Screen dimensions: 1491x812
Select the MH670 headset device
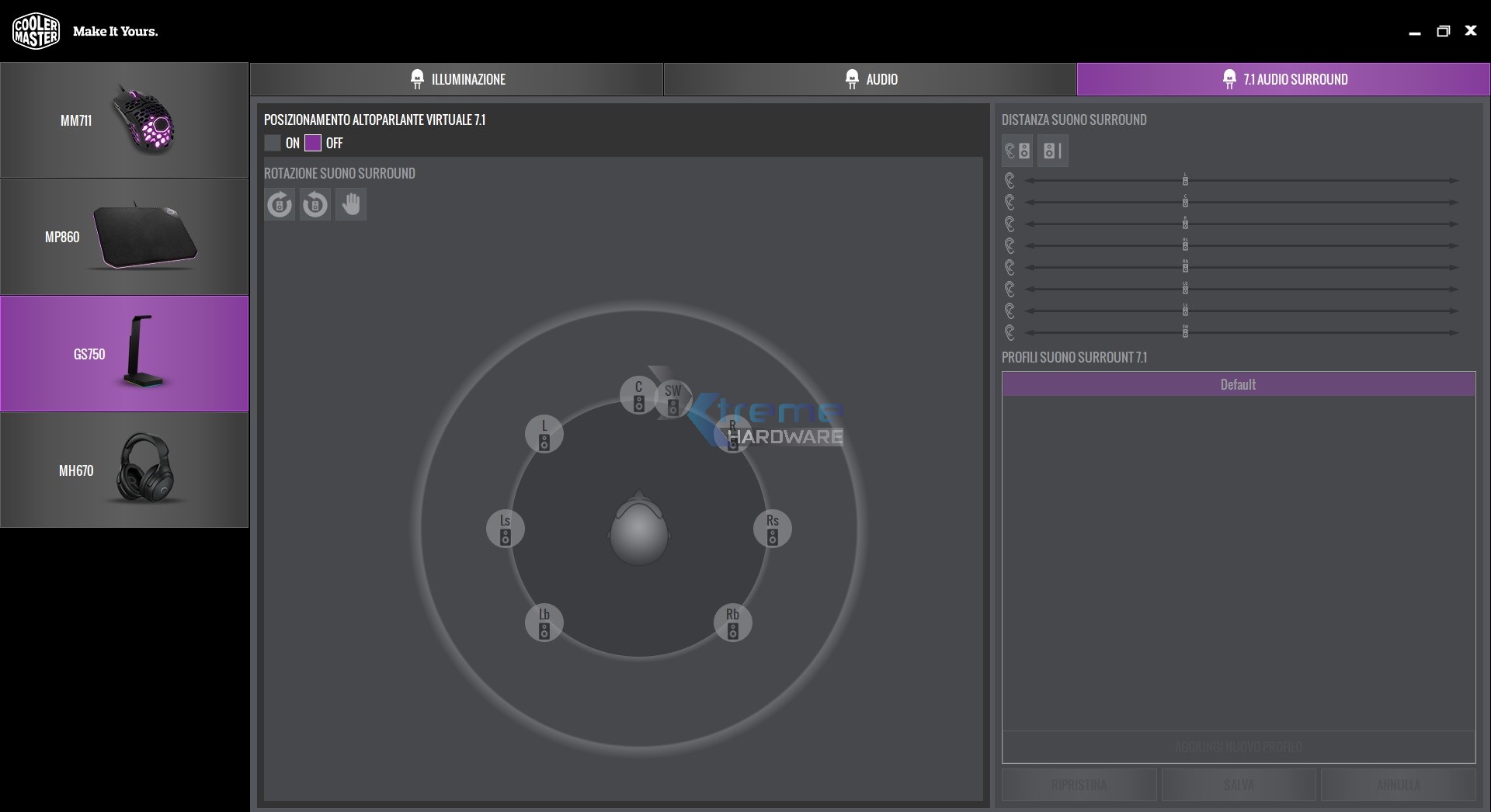(x=124, y=470)
